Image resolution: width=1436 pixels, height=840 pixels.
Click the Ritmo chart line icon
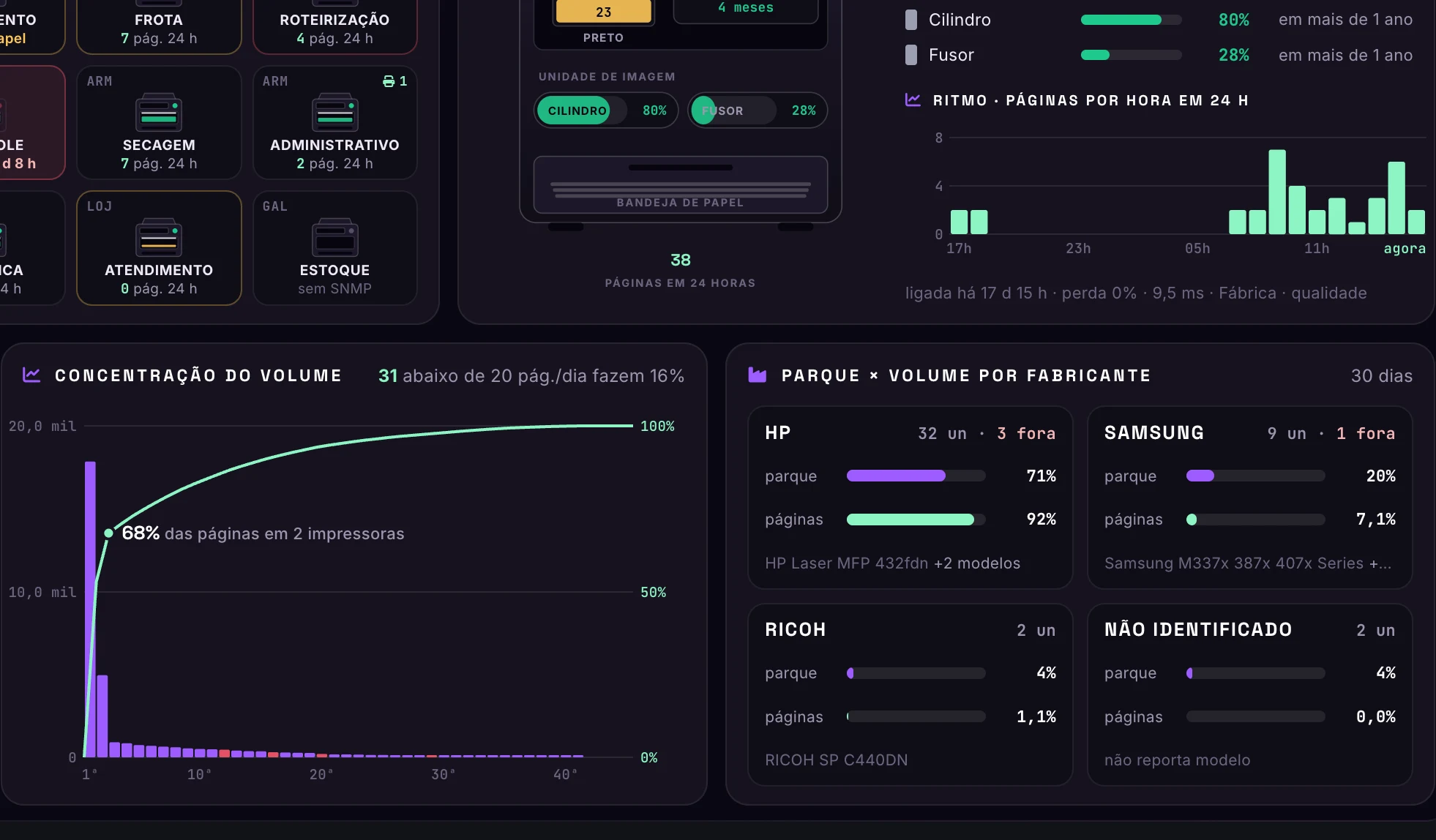913,100
